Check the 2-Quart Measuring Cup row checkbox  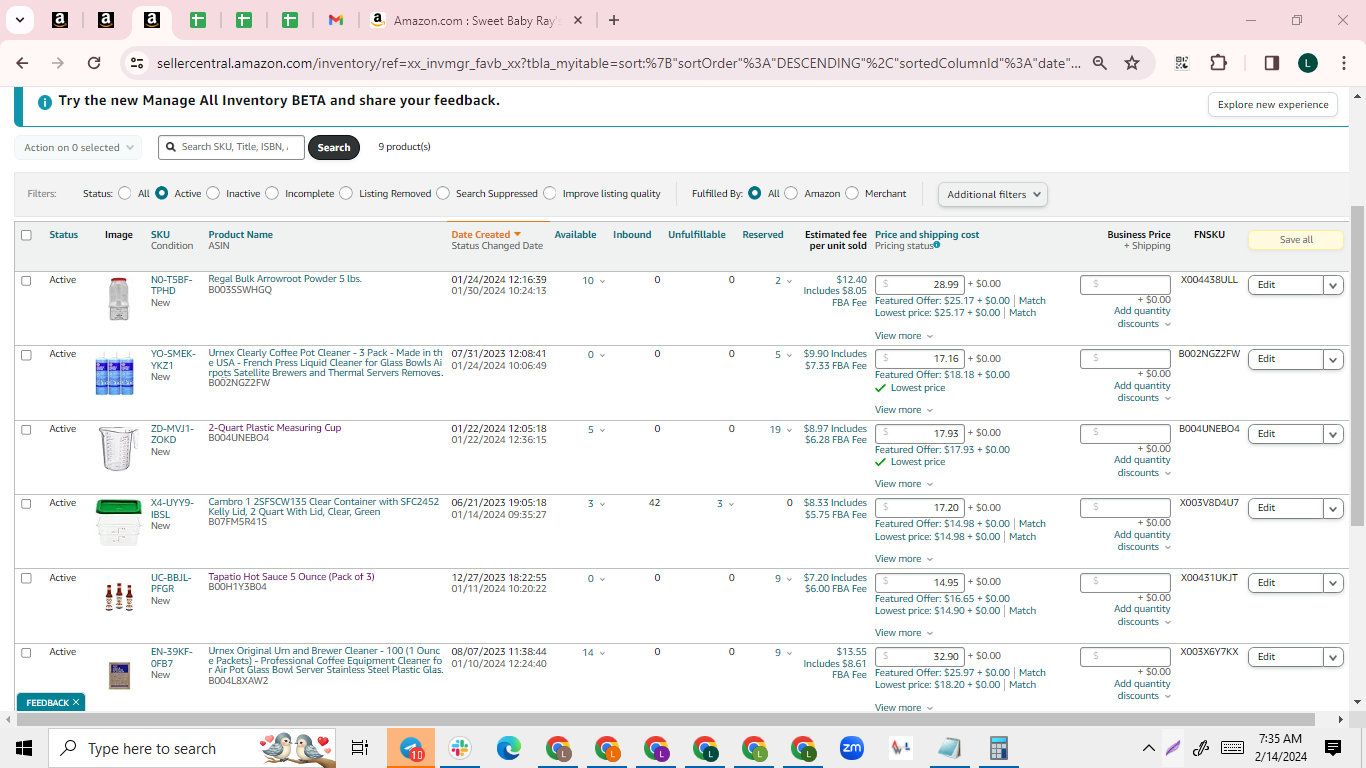(x=26, y=429)
